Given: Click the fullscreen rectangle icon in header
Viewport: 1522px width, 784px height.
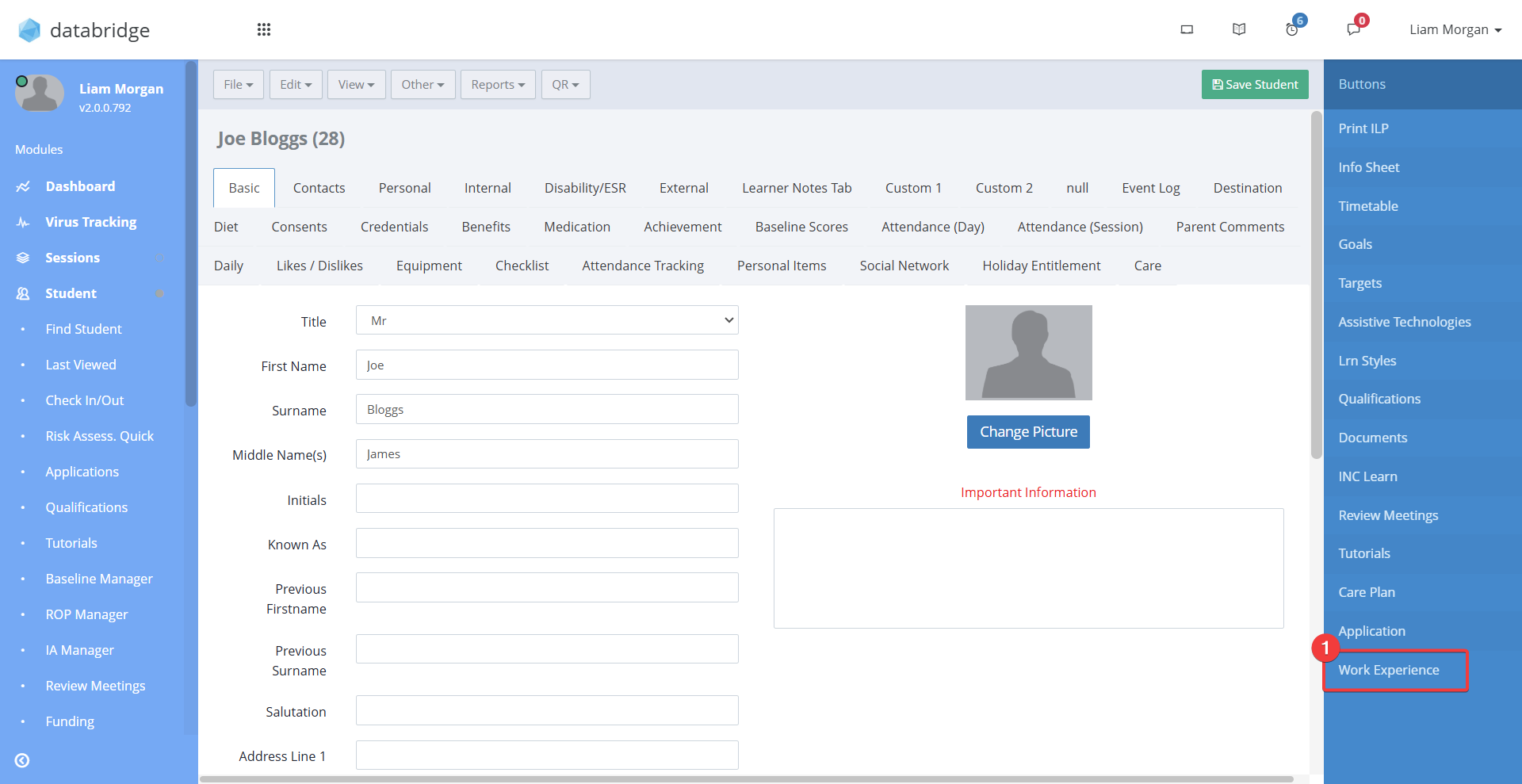Looking at the screenshot, I should 1187,29.
